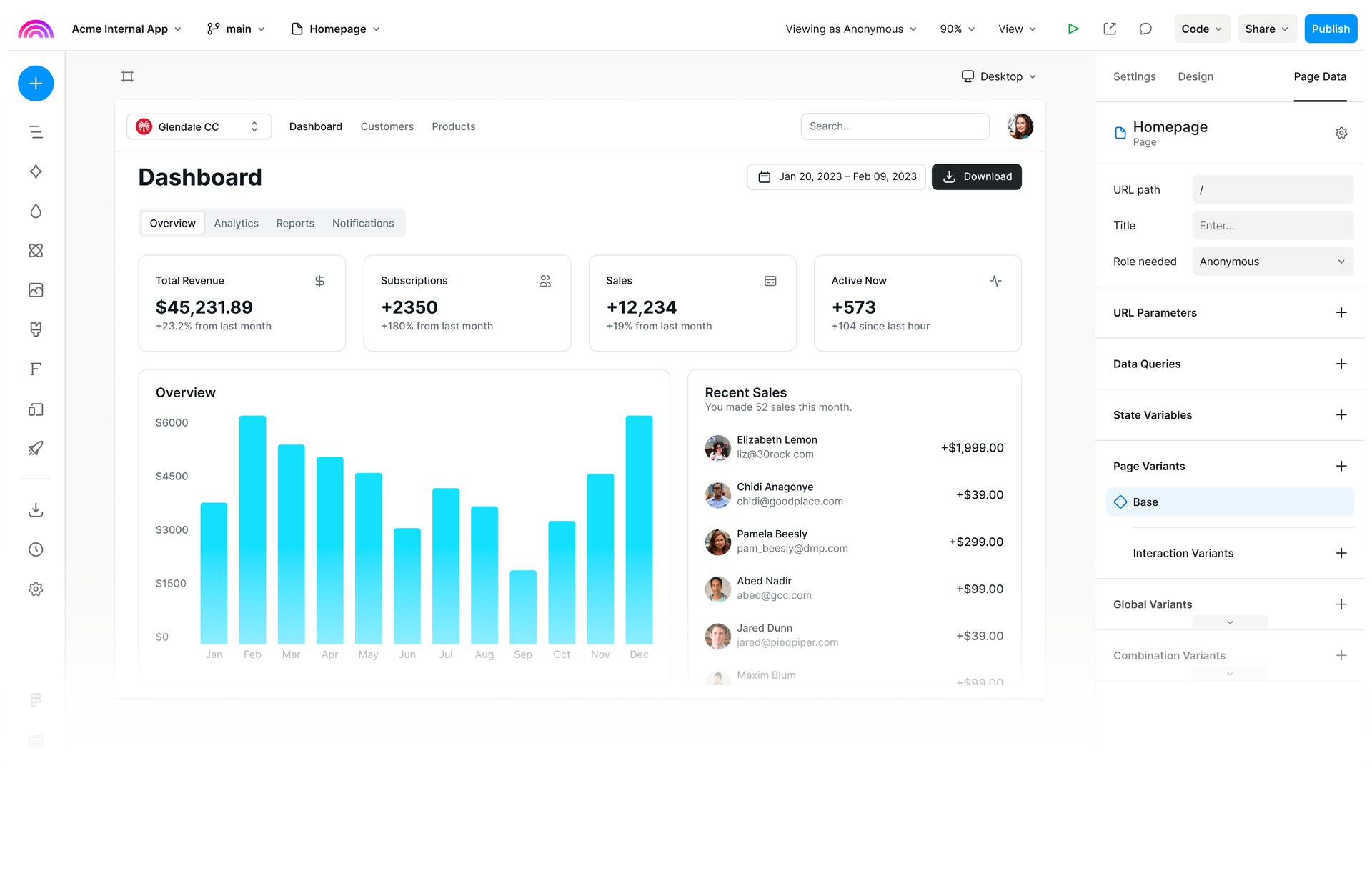Adjust the 90% zoom level control
Screen dimensions: 1372x896
(x=957, y=29)
